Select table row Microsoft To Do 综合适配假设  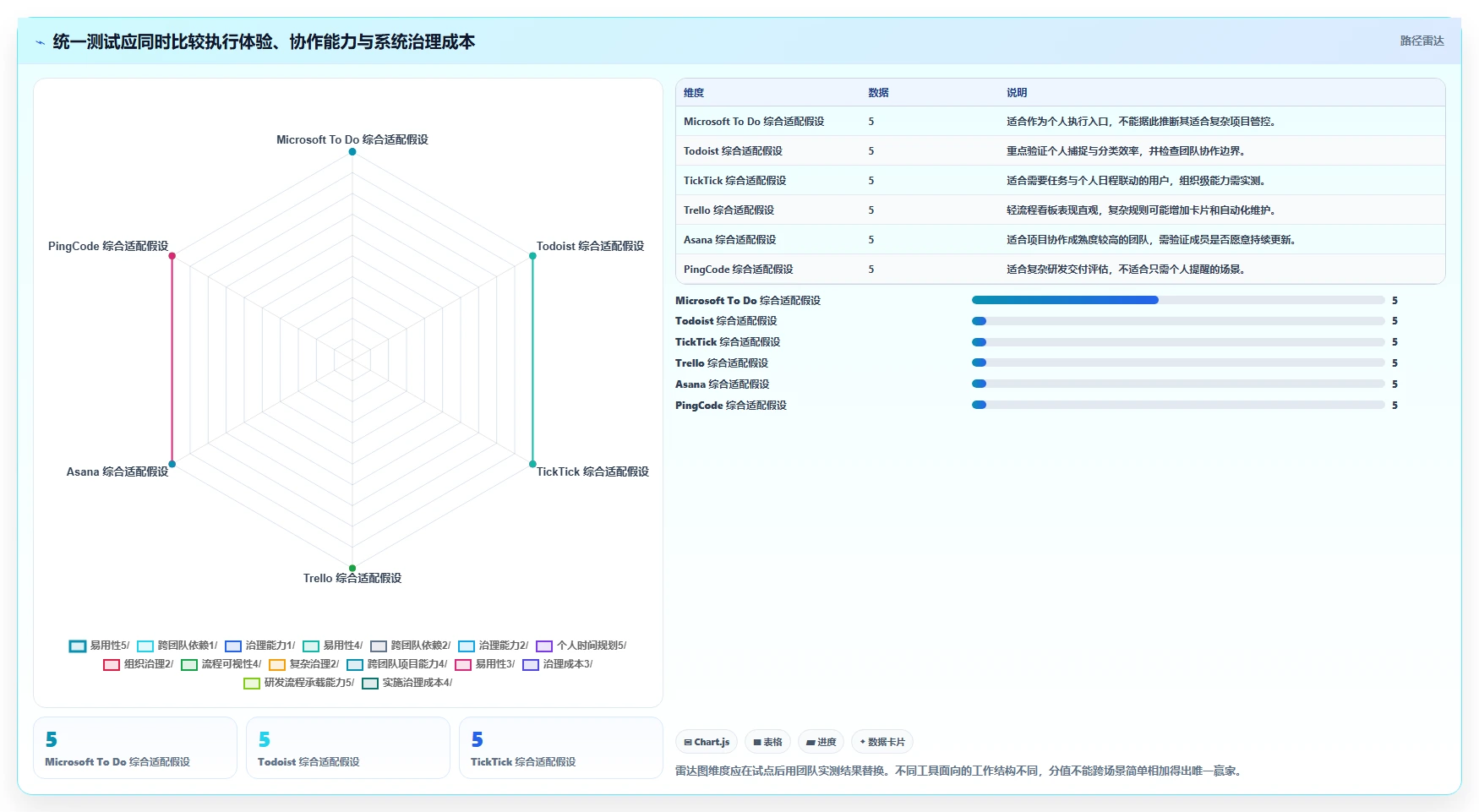tap(1061, 122)
